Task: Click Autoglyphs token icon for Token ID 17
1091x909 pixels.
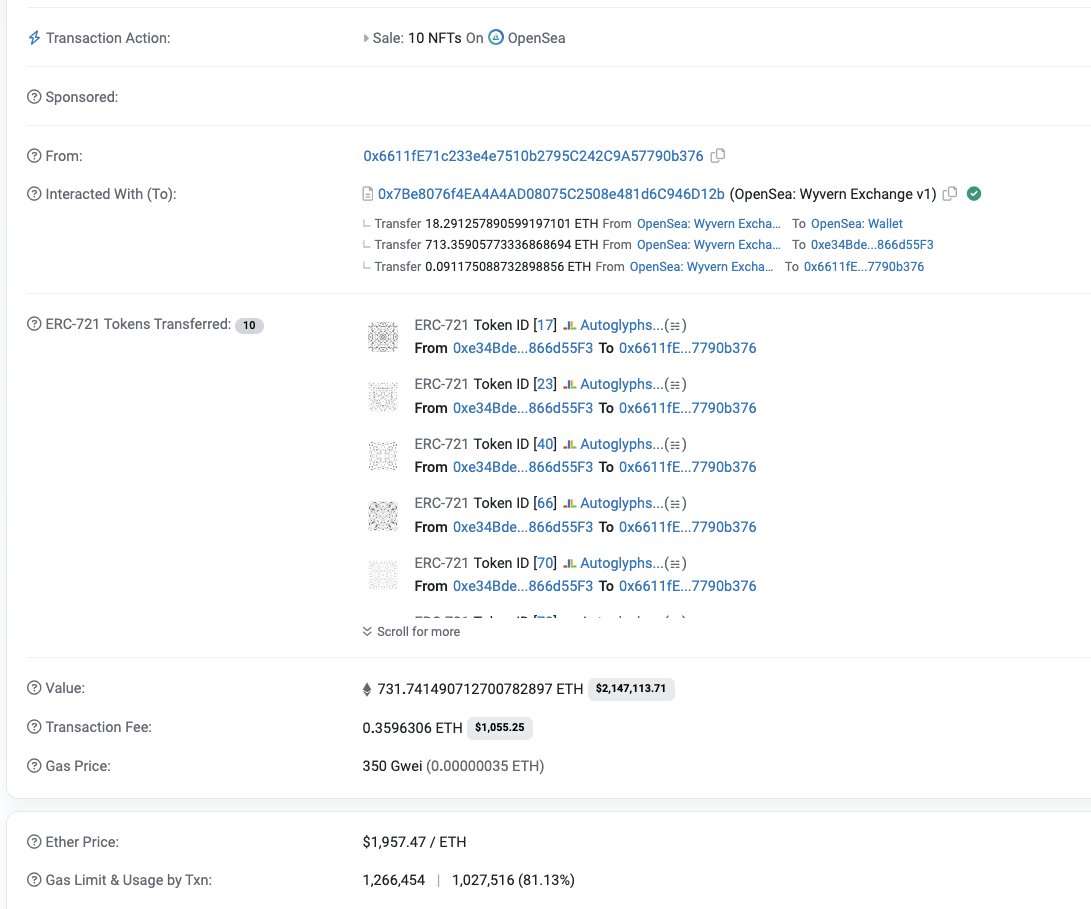Action: pyautogui.click(x=569, y=325)
